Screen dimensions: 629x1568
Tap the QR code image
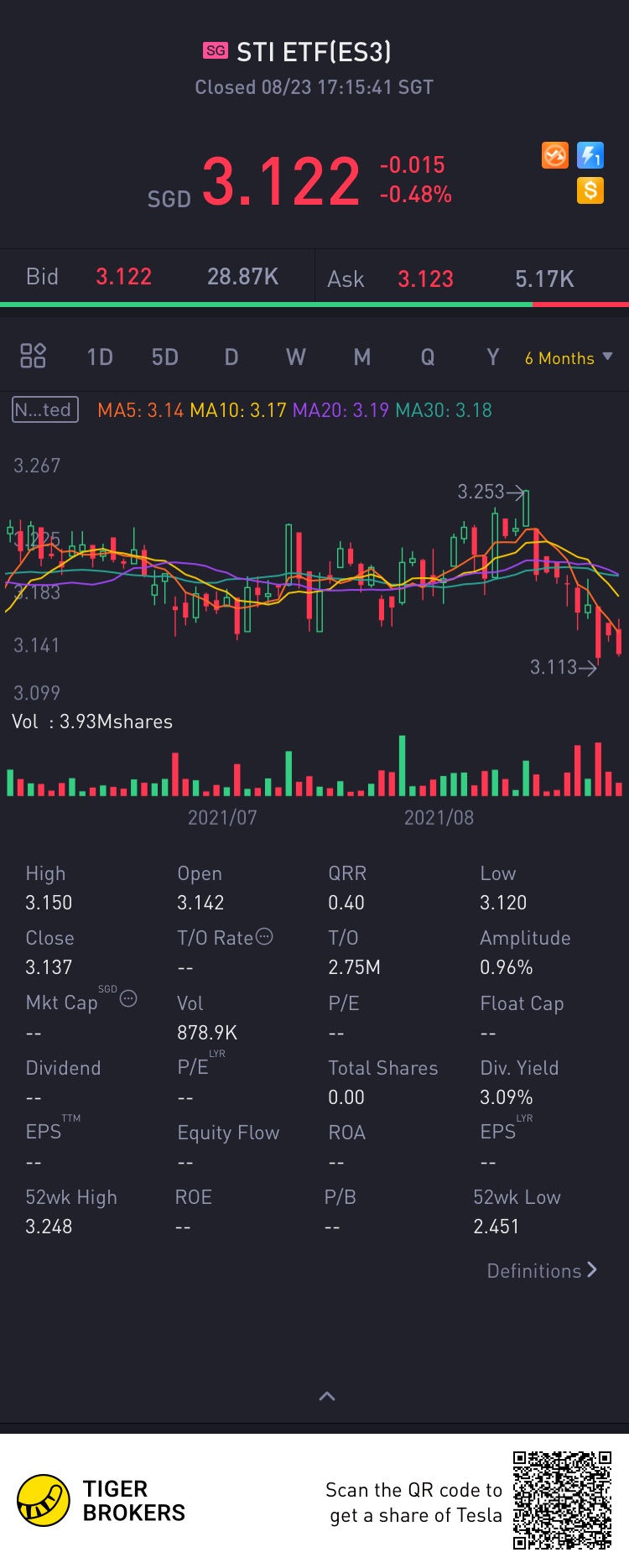[x=562, y=1500]
